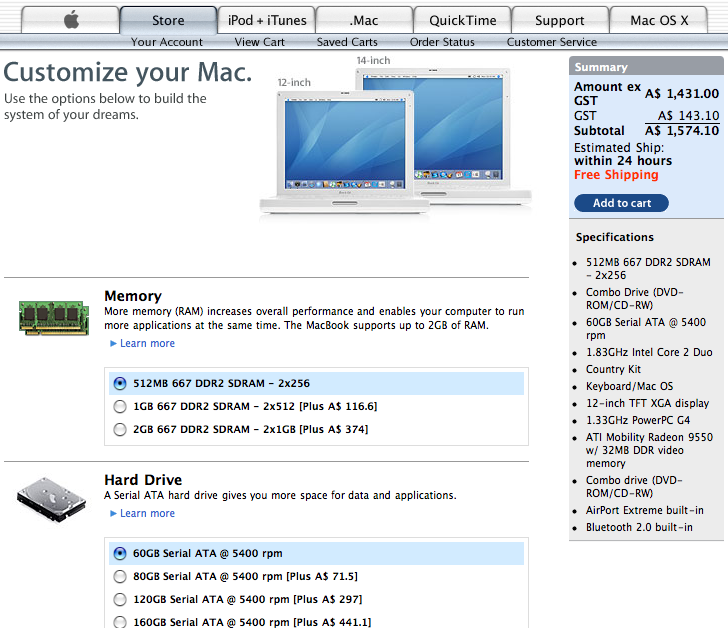Open the .Mac tab
The width and height of the screenshot is (728, 628).
(x=364, y=20)
